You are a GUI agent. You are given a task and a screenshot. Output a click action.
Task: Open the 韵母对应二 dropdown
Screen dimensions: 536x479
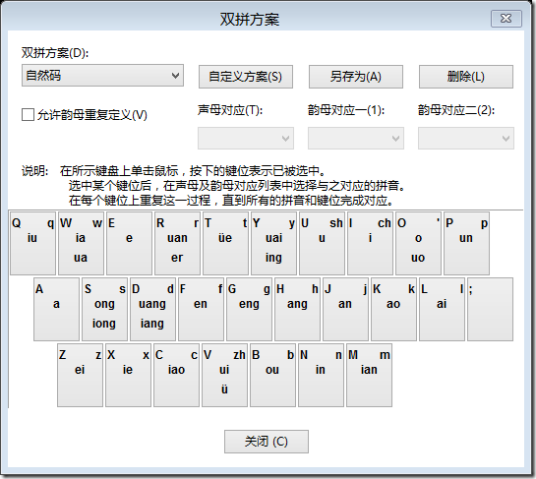point(466,138)
